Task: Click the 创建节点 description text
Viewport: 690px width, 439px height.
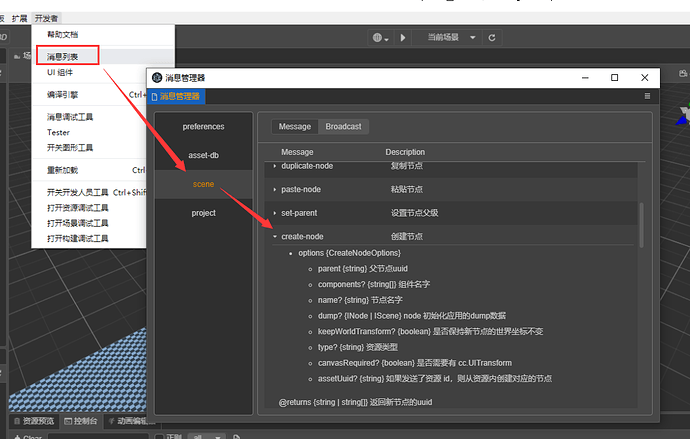Action: pyautogui.click(x=407, y=237)
